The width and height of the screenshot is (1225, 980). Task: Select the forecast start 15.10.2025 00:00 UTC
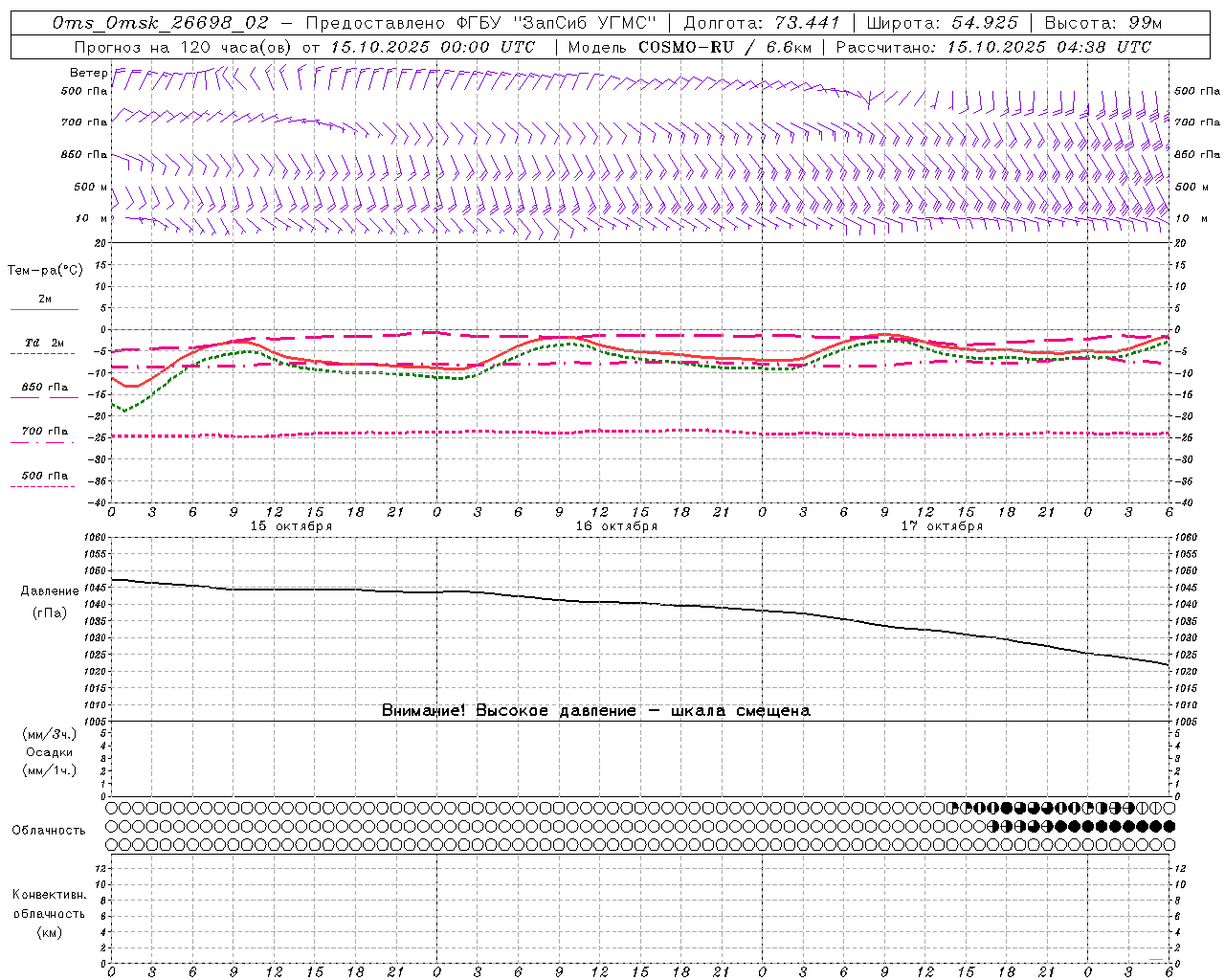(x=433, y=47)
